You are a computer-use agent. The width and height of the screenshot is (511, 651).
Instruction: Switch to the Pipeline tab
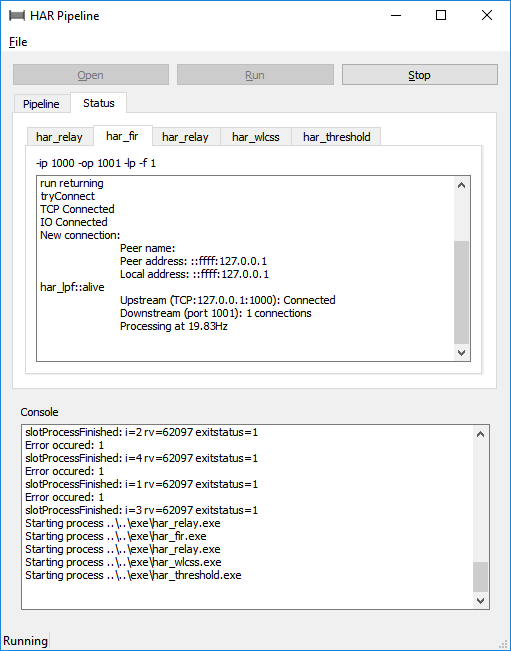coord(41,104)
